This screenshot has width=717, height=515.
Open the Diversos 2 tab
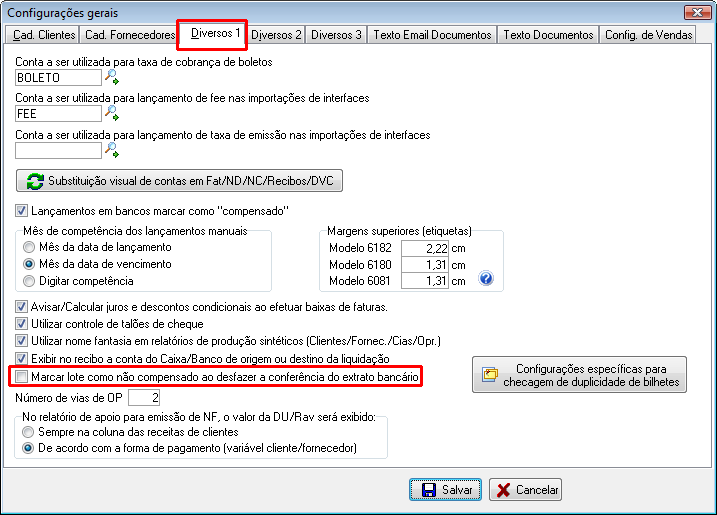tap(276, 35)
